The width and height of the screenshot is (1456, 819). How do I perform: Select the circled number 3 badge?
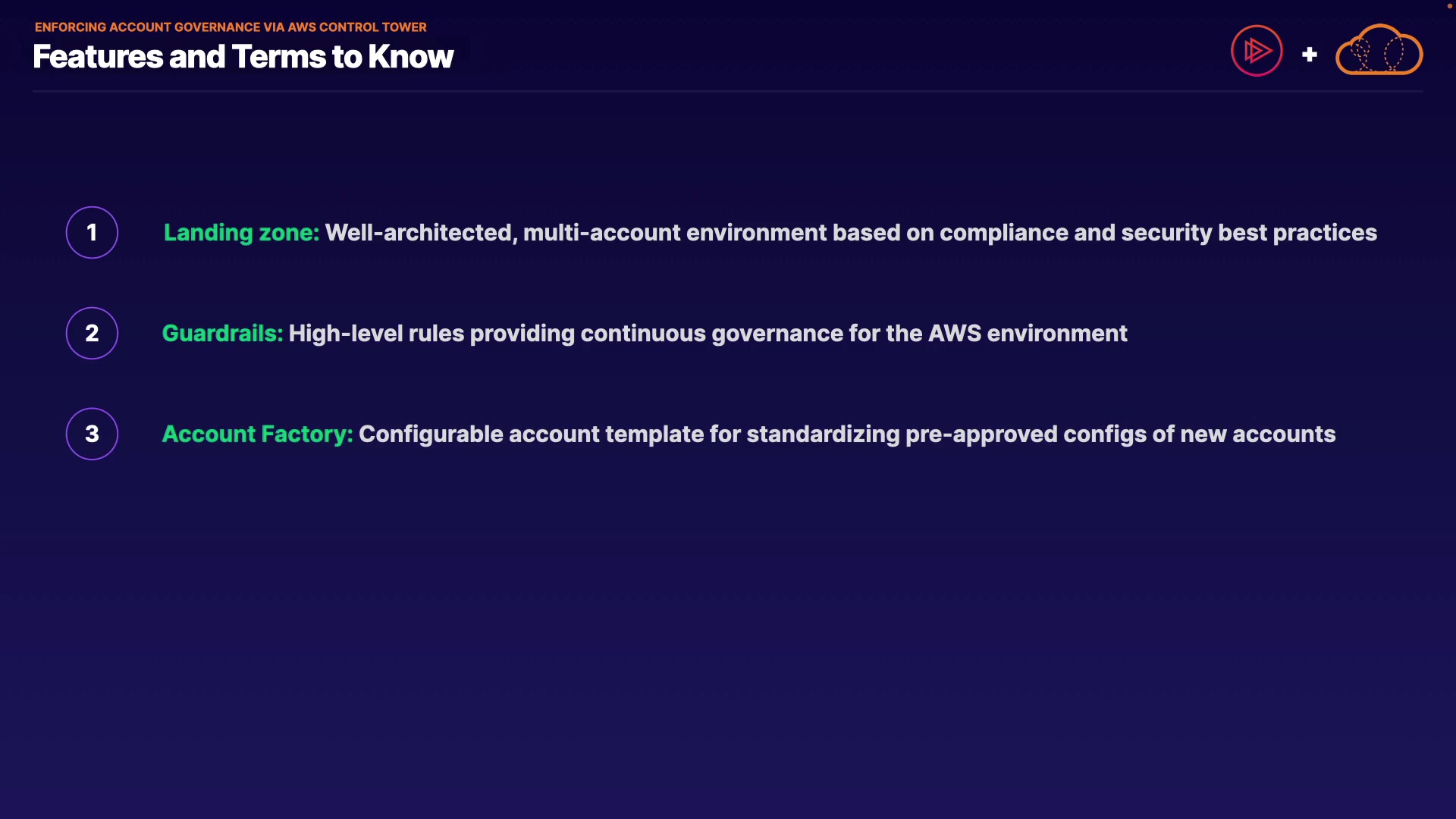pos(92,434)
